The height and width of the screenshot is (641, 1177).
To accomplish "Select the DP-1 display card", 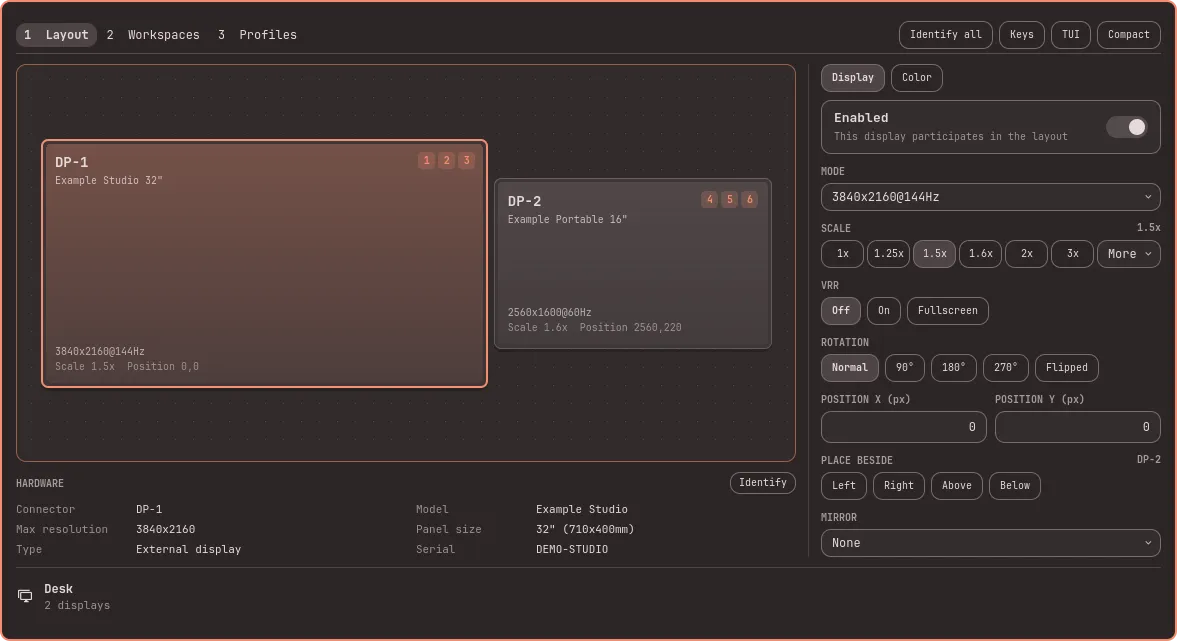I will [x=264, y=263].
